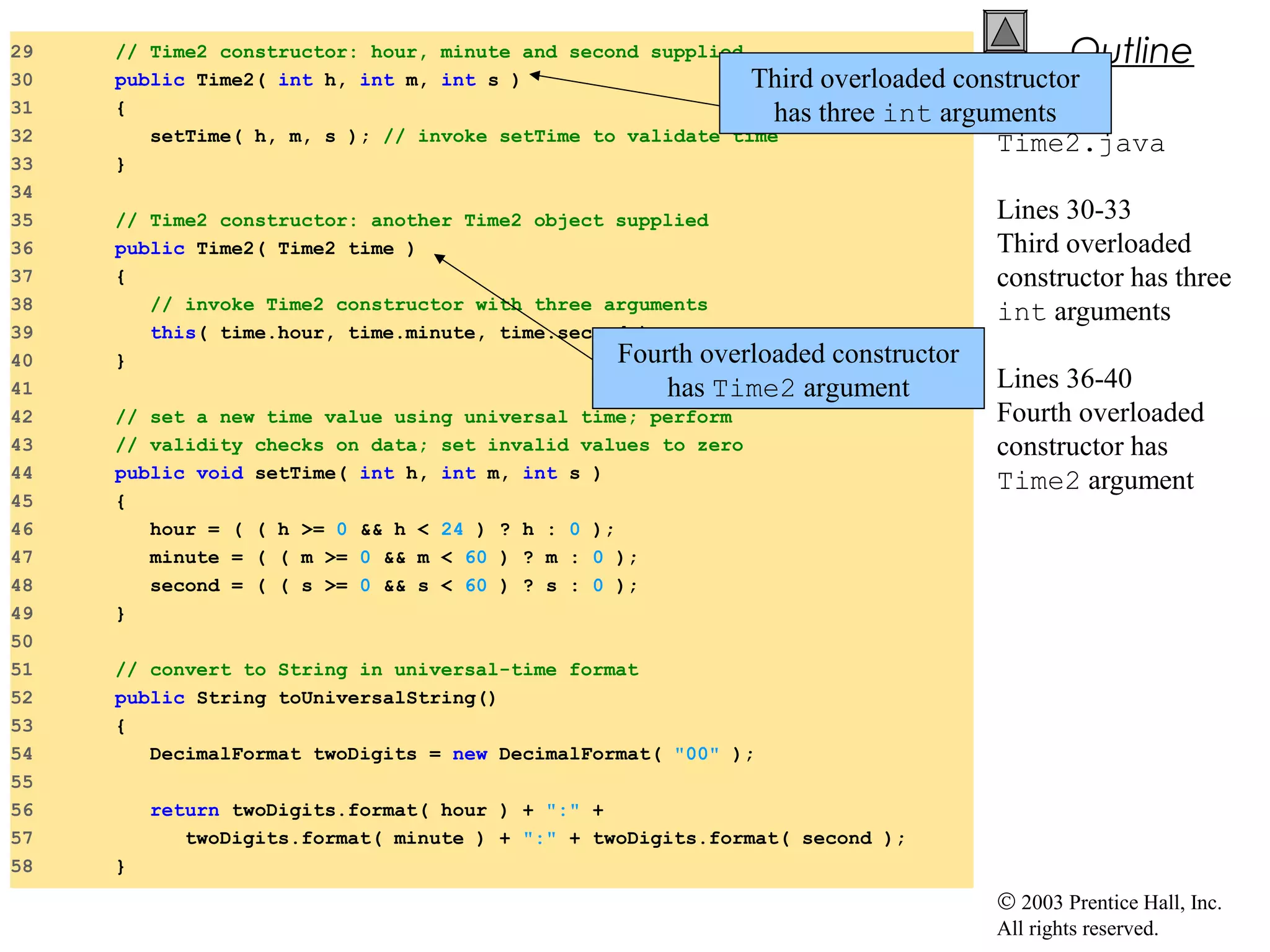Click the line number 34
This screenshot has width=1270, height=952.
pos(22,192)
